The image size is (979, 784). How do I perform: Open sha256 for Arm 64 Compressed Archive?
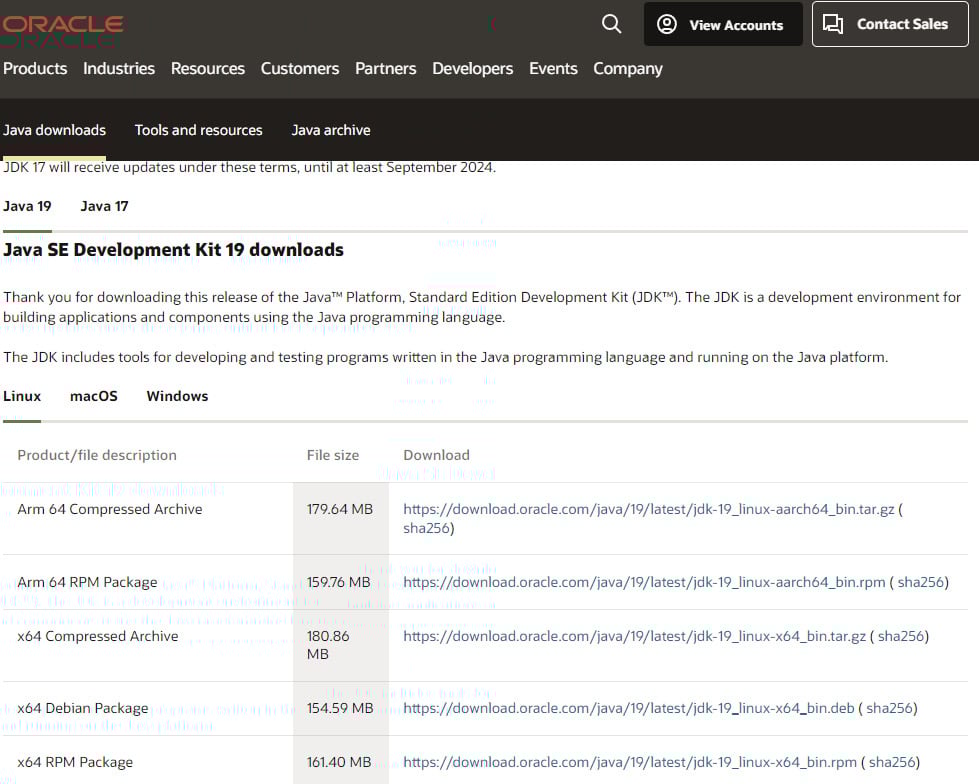pos(426,528)
